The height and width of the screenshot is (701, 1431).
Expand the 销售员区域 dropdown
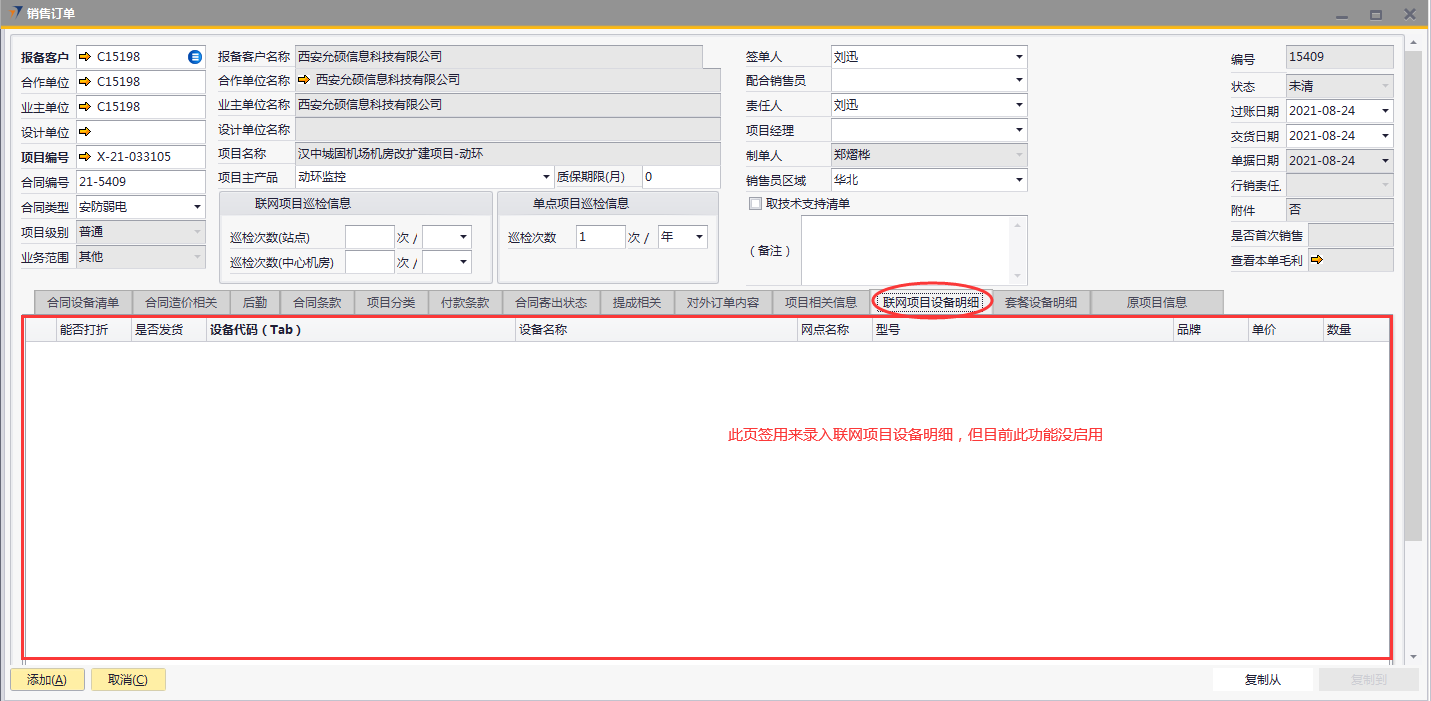[x=1019, y=180]
